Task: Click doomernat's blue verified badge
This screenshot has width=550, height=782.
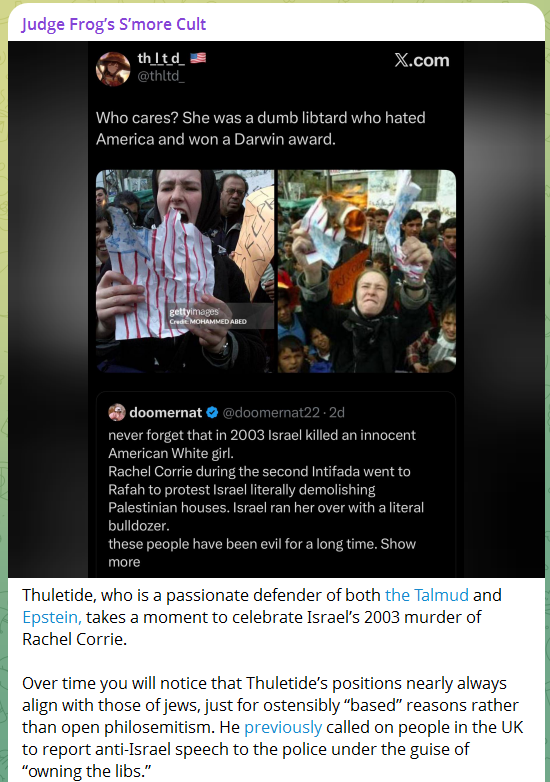Action: pyautogui.click(x=212, y=412)
